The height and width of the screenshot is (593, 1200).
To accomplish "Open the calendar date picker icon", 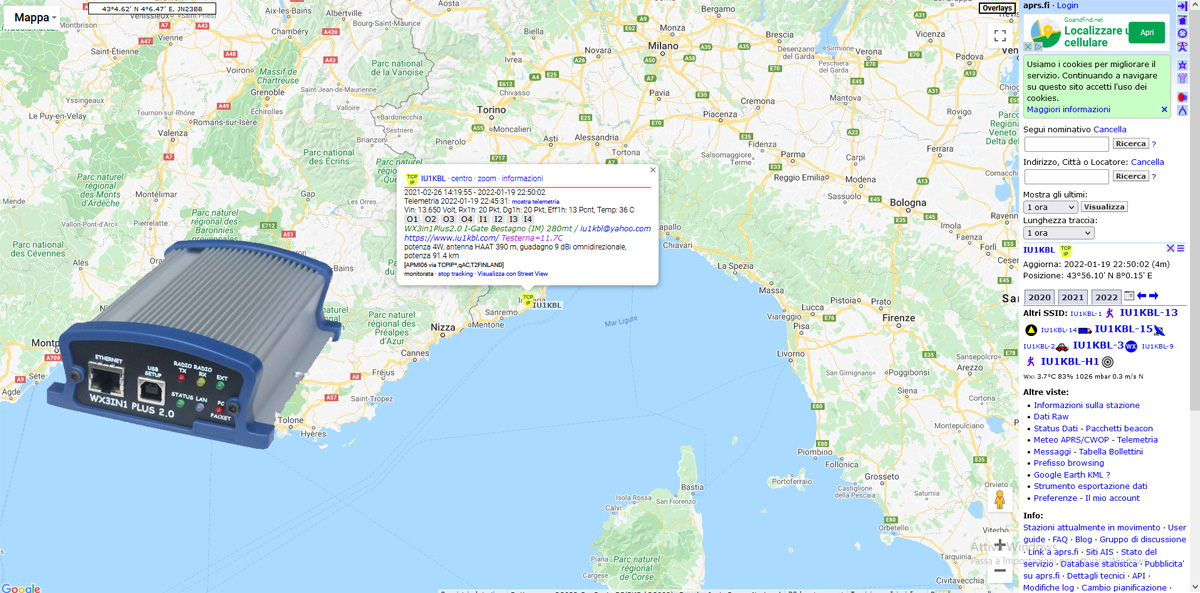I will pos(1129,297).
